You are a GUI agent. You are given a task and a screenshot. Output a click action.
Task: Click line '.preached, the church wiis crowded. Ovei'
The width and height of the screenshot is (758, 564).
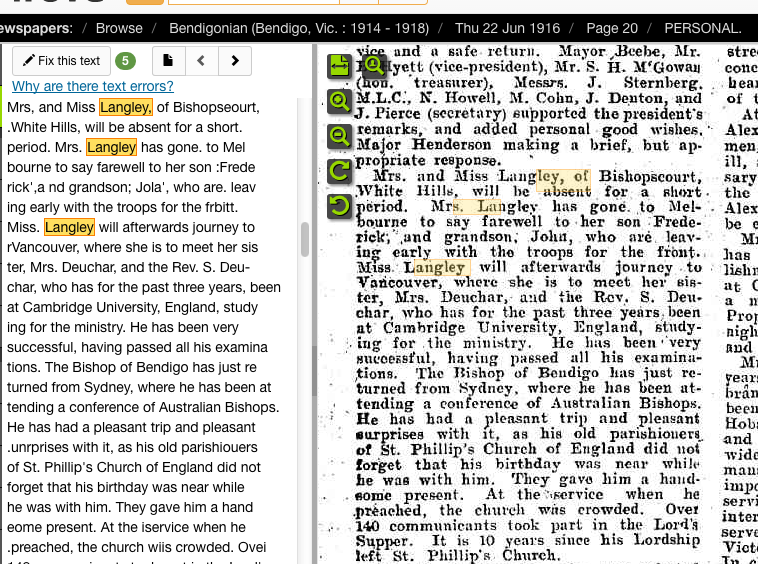coord(136,548)
